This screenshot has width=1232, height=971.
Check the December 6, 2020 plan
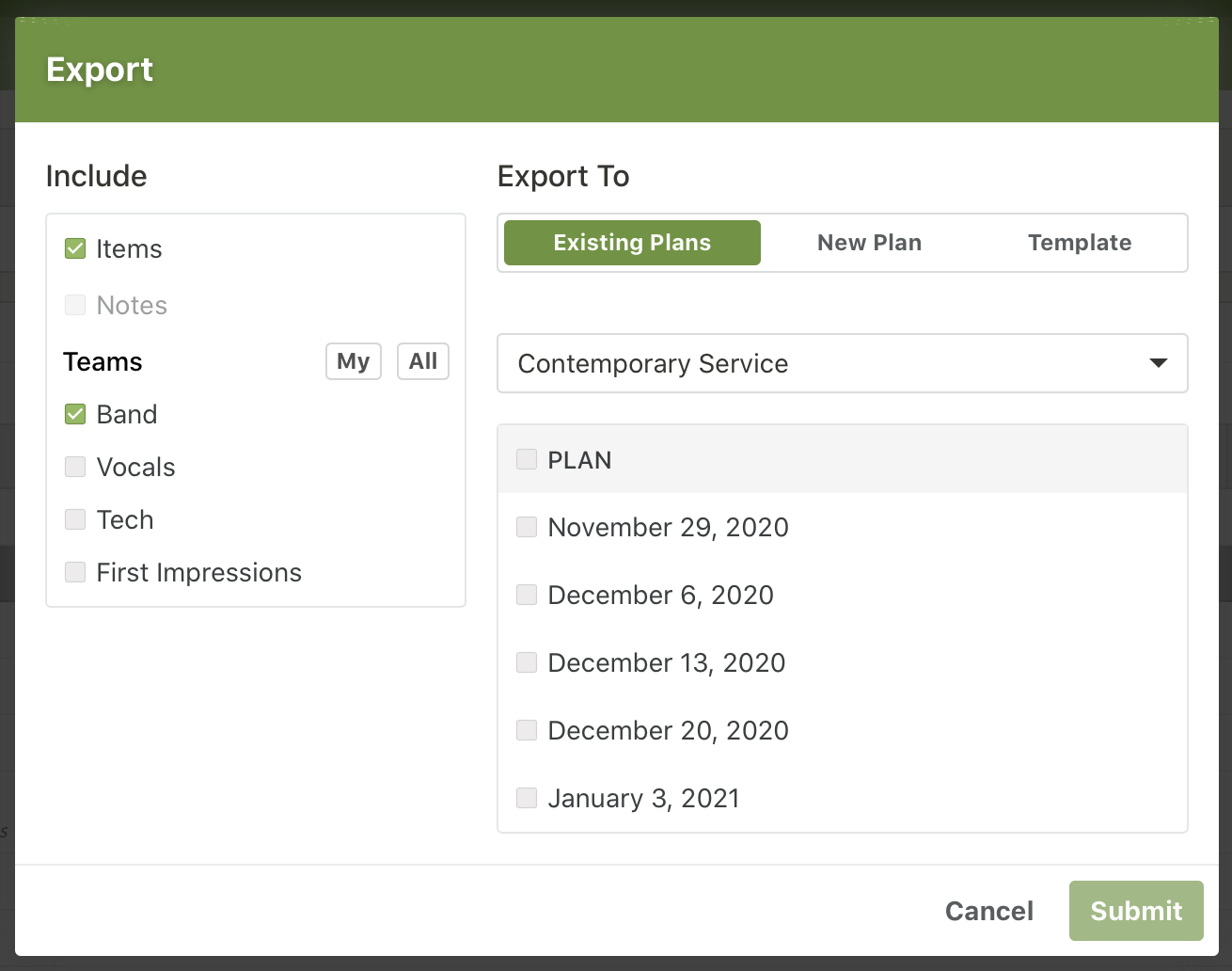527,596
